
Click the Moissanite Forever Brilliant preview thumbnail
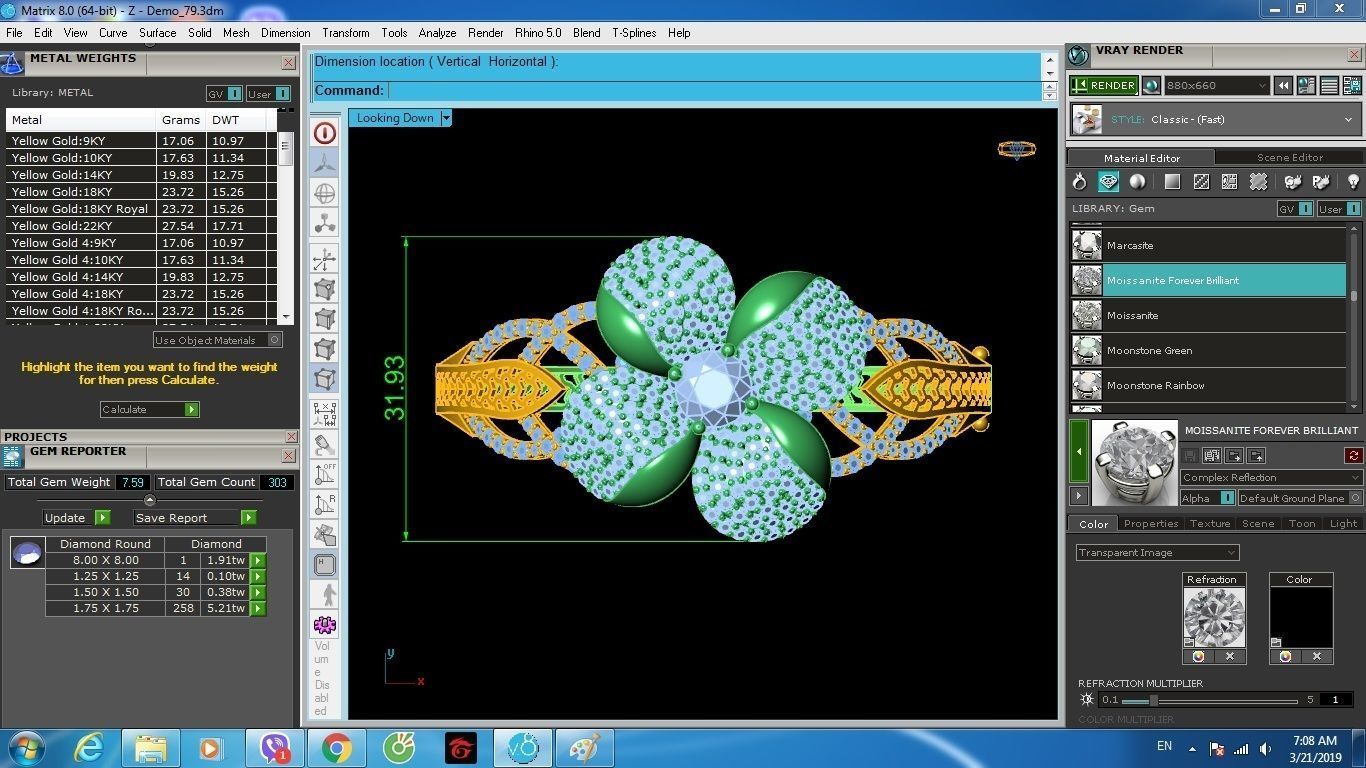tap(1135, 461)
